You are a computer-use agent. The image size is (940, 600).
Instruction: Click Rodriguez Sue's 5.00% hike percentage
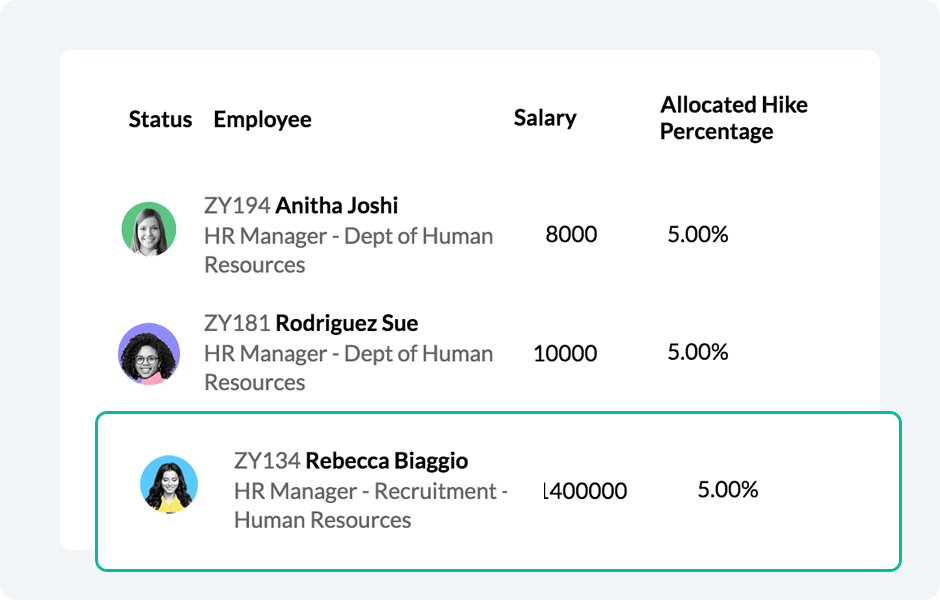point(698,352)
